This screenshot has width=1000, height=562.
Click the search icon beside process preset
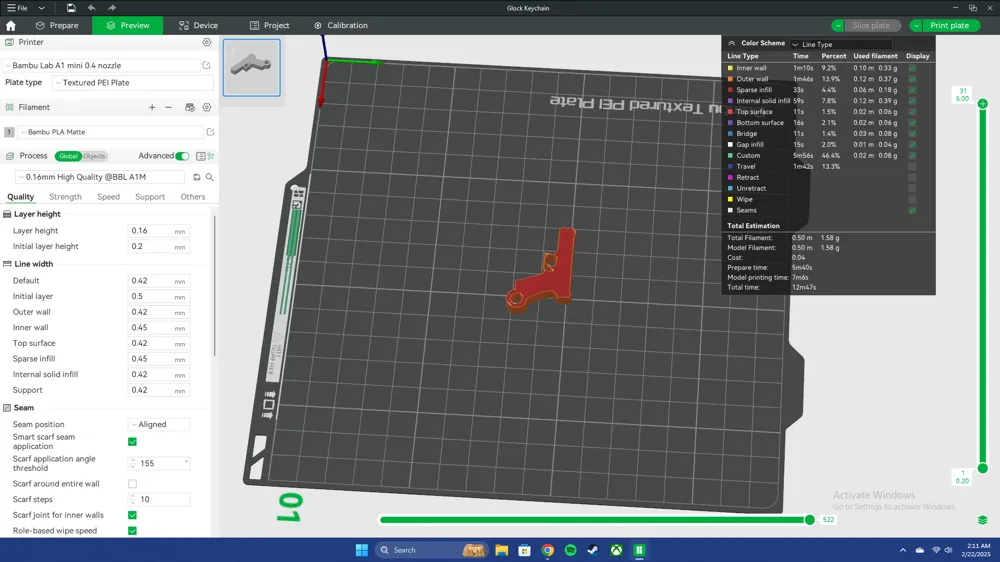pyautogui.click(x=209, y=177)
